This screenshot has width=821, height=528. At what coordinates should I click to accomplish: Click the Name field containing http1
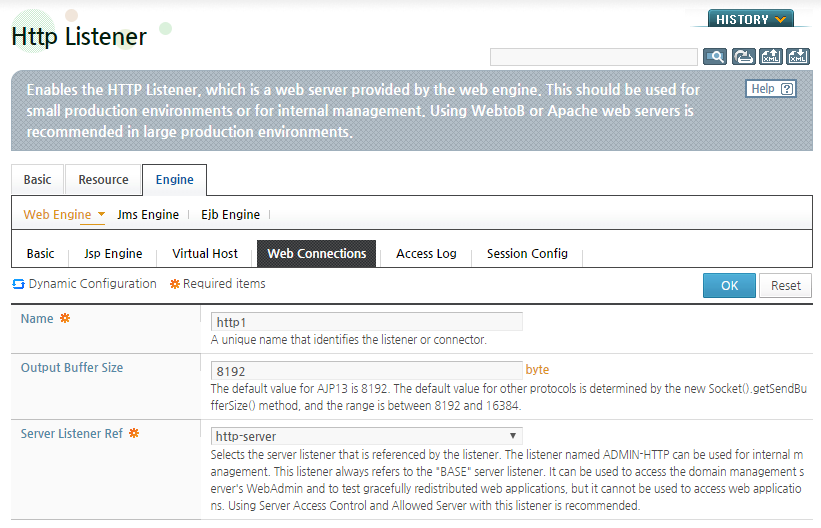tap(367, 322)
